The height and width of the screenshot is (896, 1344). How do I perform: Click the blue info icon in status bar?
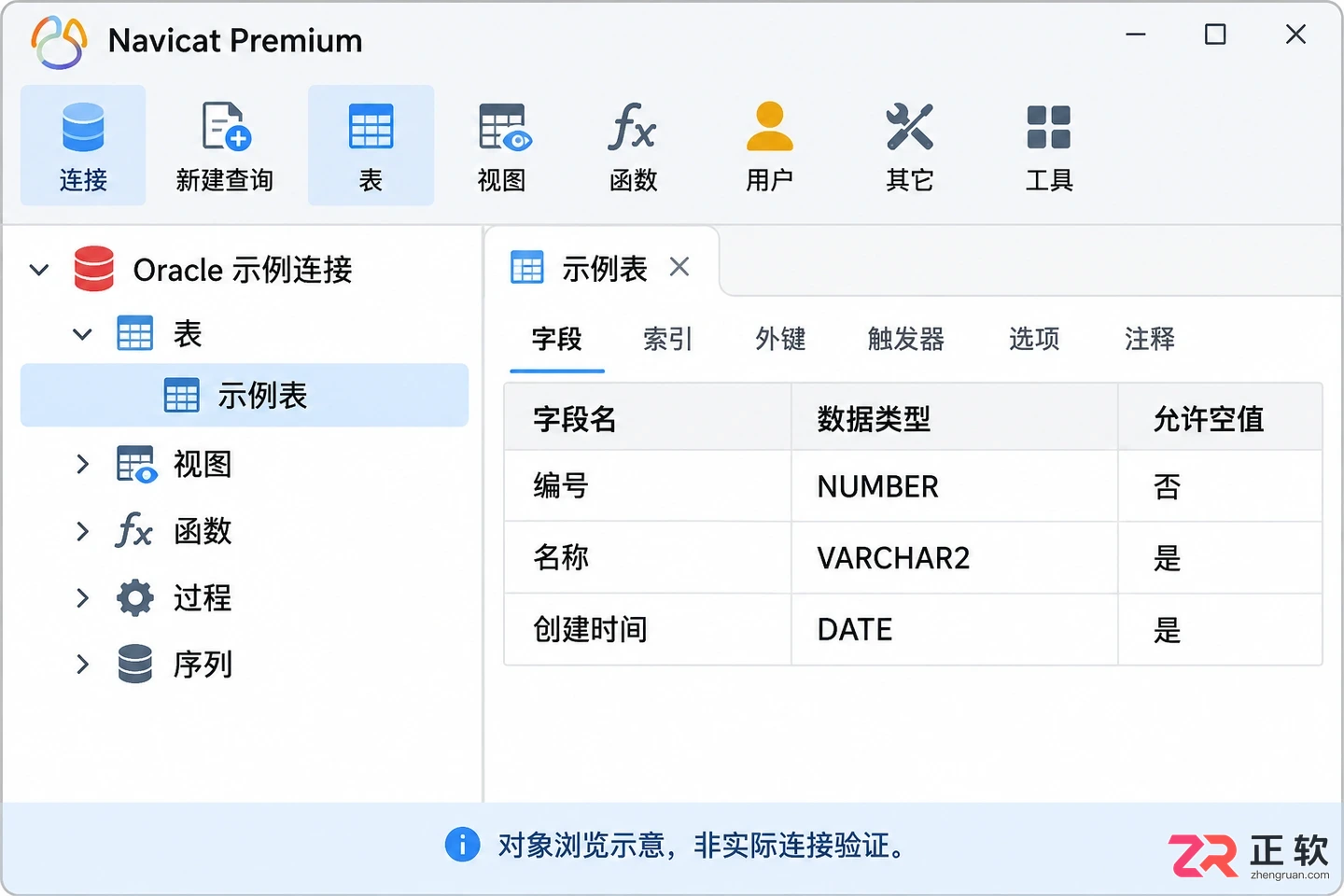click(x=462, y=845)
